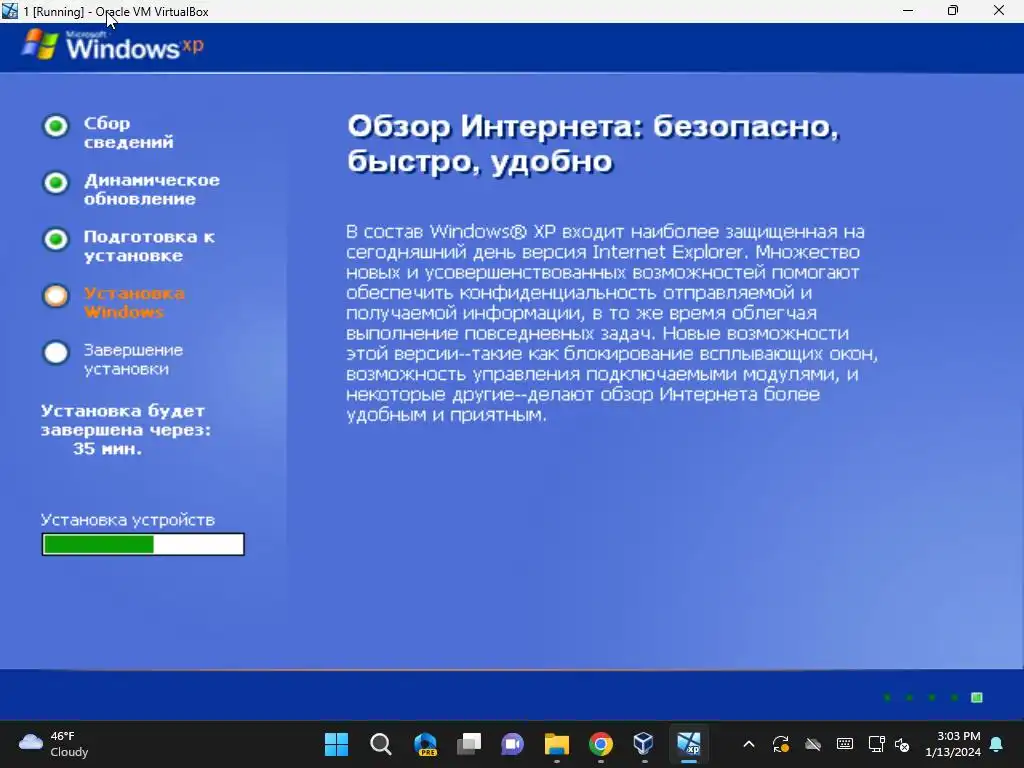Screen dimensions: 1024x768
Task: Click the Сбор сведений step label
Action: coord(128,133)
